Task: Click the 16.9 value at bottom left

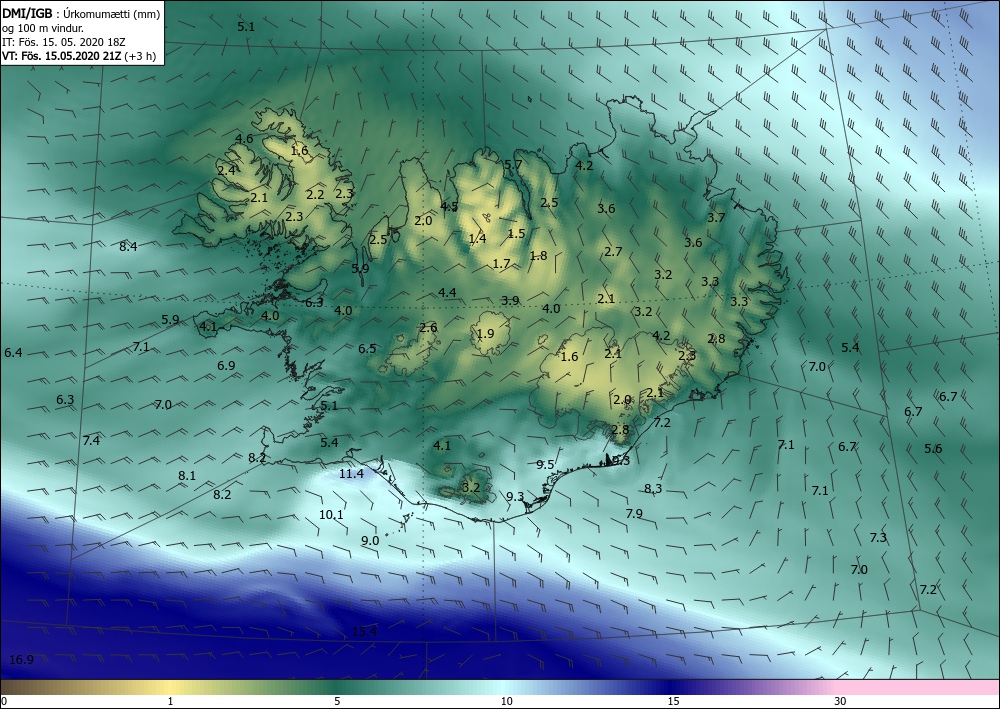Action: click(x=22, y=659)
